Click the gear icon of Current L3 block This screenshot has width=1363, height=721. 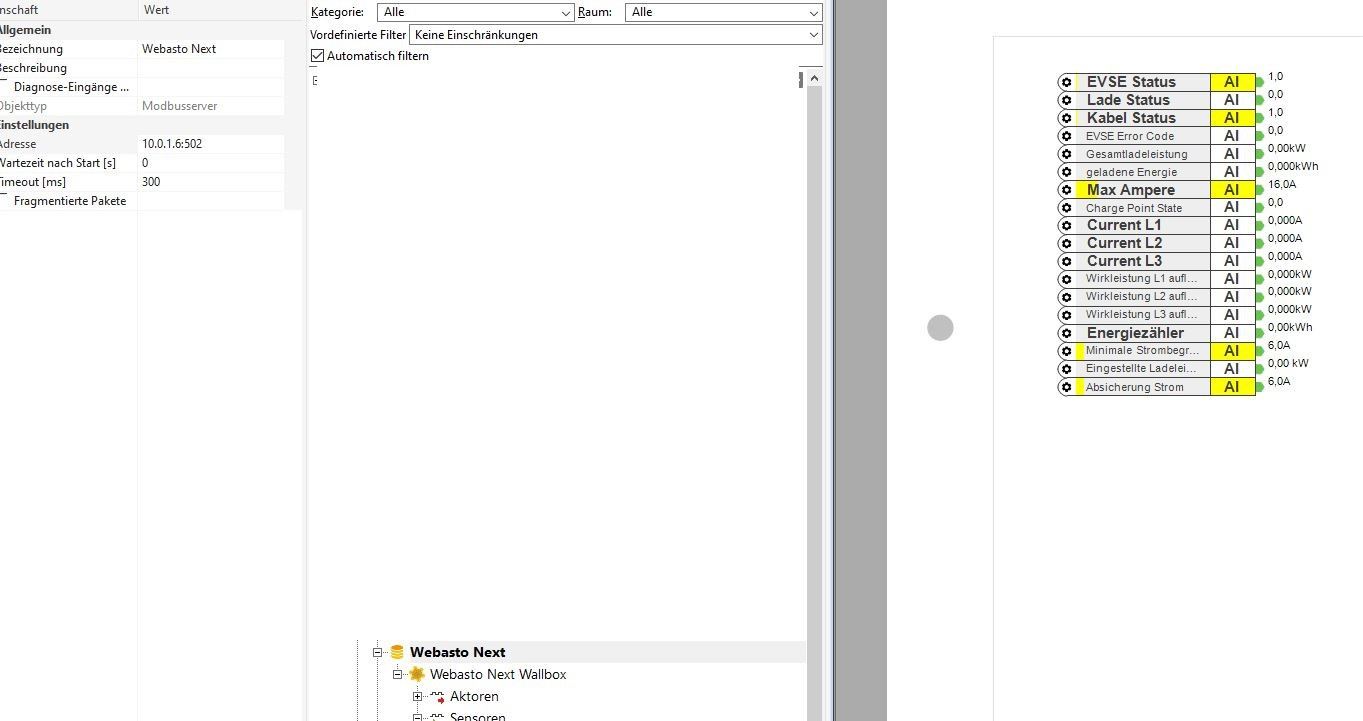point(1066,261)
